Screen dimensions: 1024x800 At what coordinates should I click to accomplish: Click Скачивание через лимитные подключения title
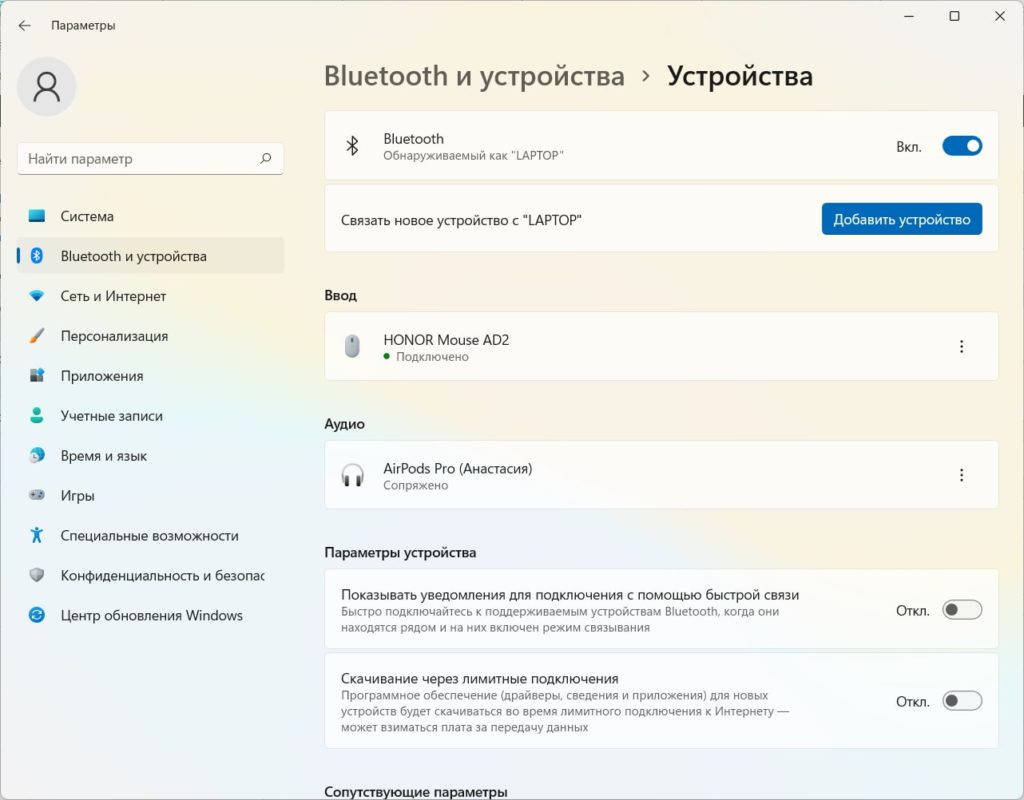point(479,679)
